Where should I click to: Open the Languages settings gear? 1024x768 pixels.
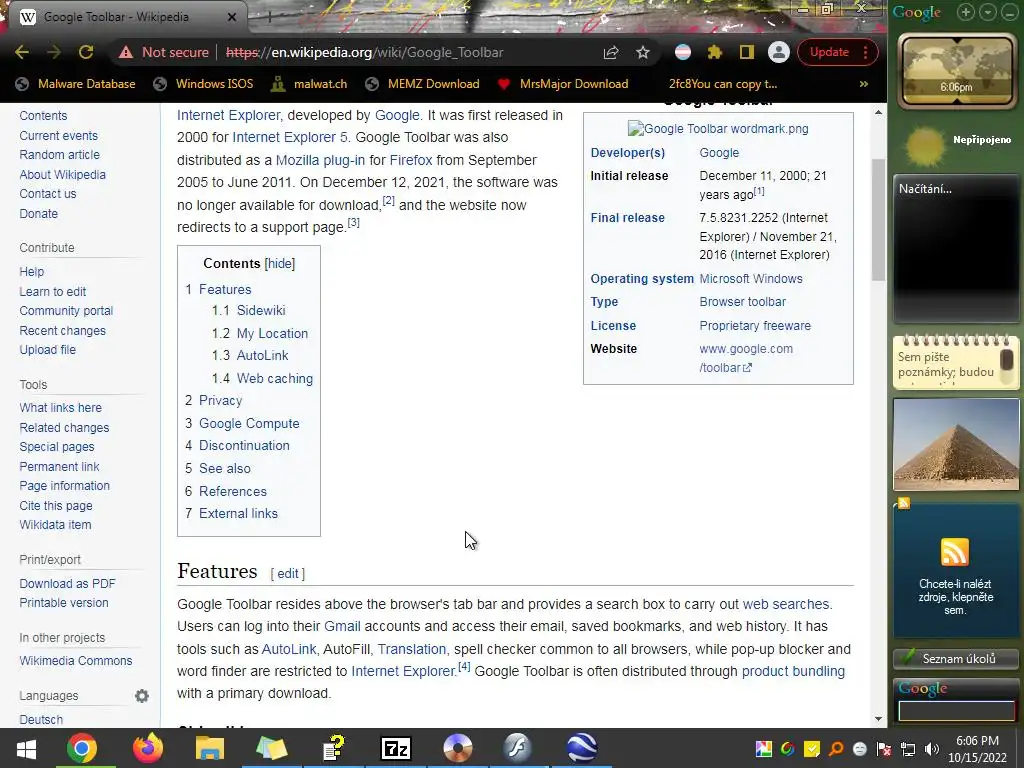coord(142,696)
